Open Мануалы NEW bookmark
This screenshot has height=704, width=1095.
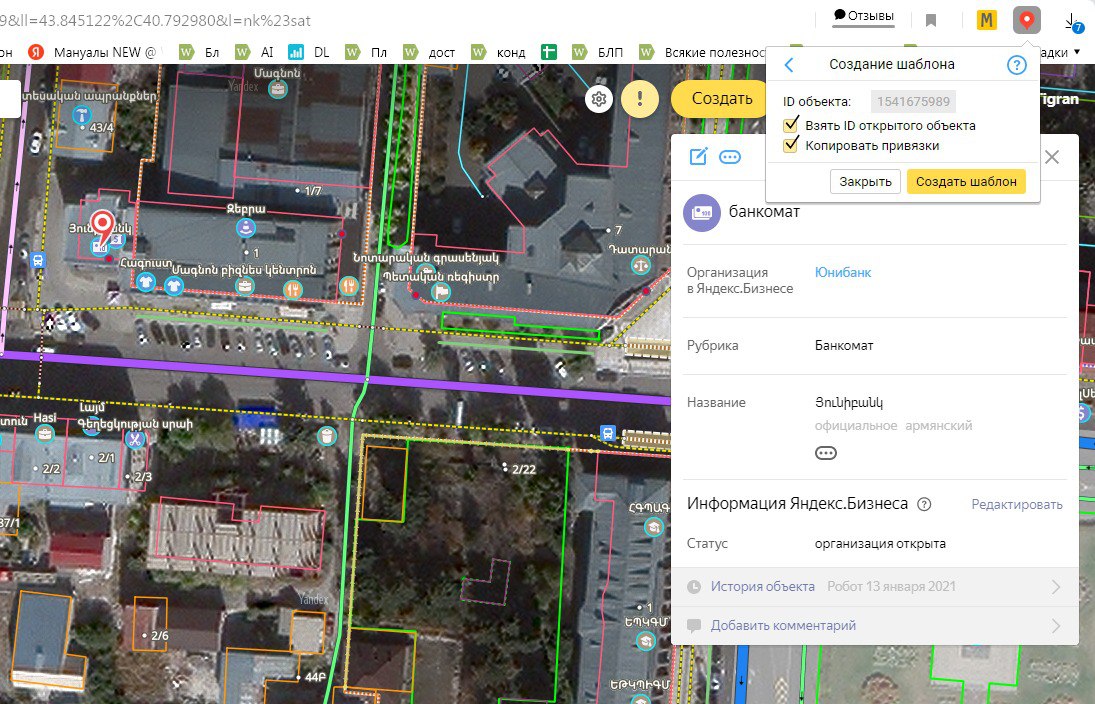click(94, 52)
